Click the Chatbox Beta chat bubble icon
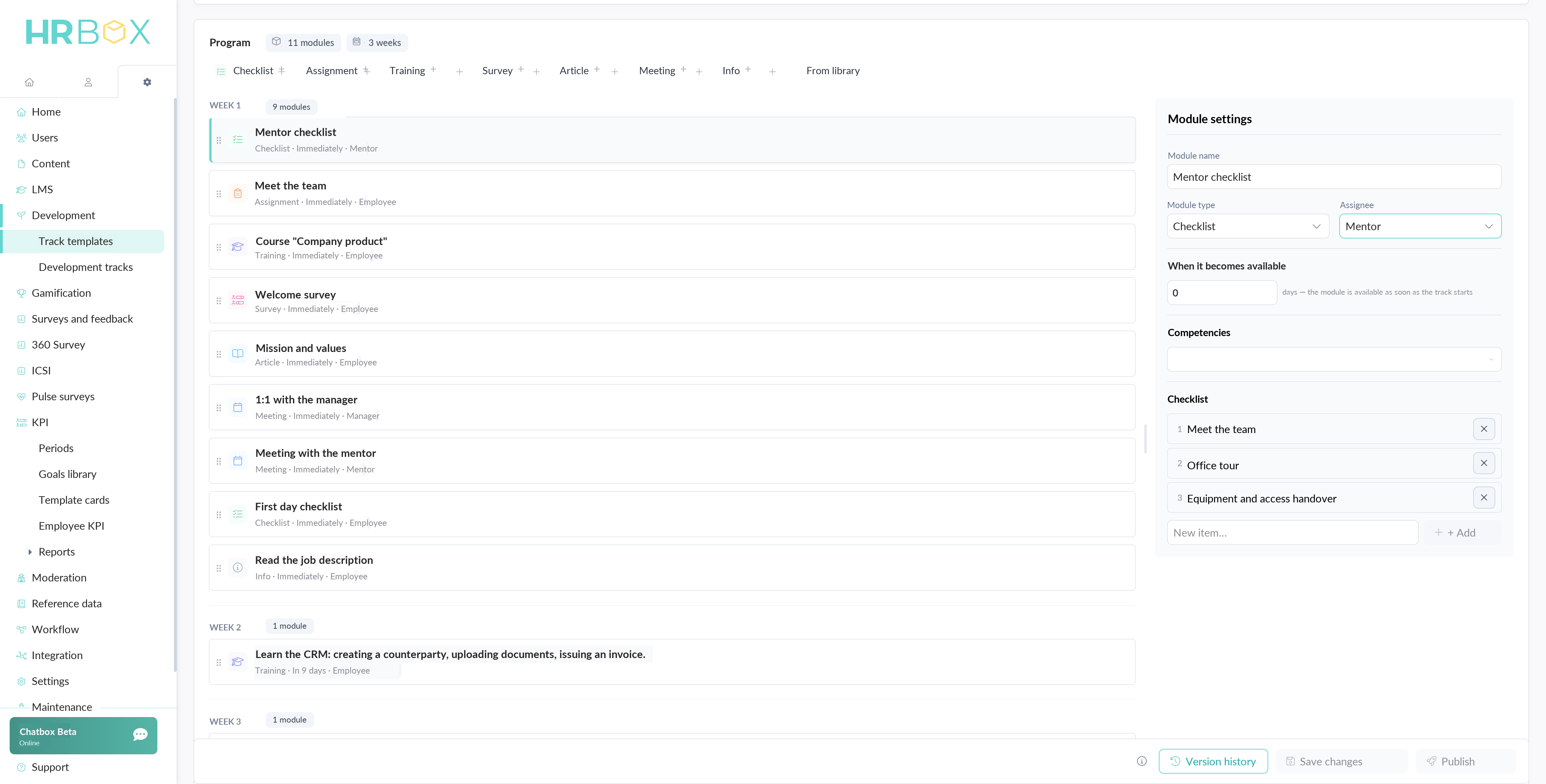 pyautogui.click(x=140, y=735)
